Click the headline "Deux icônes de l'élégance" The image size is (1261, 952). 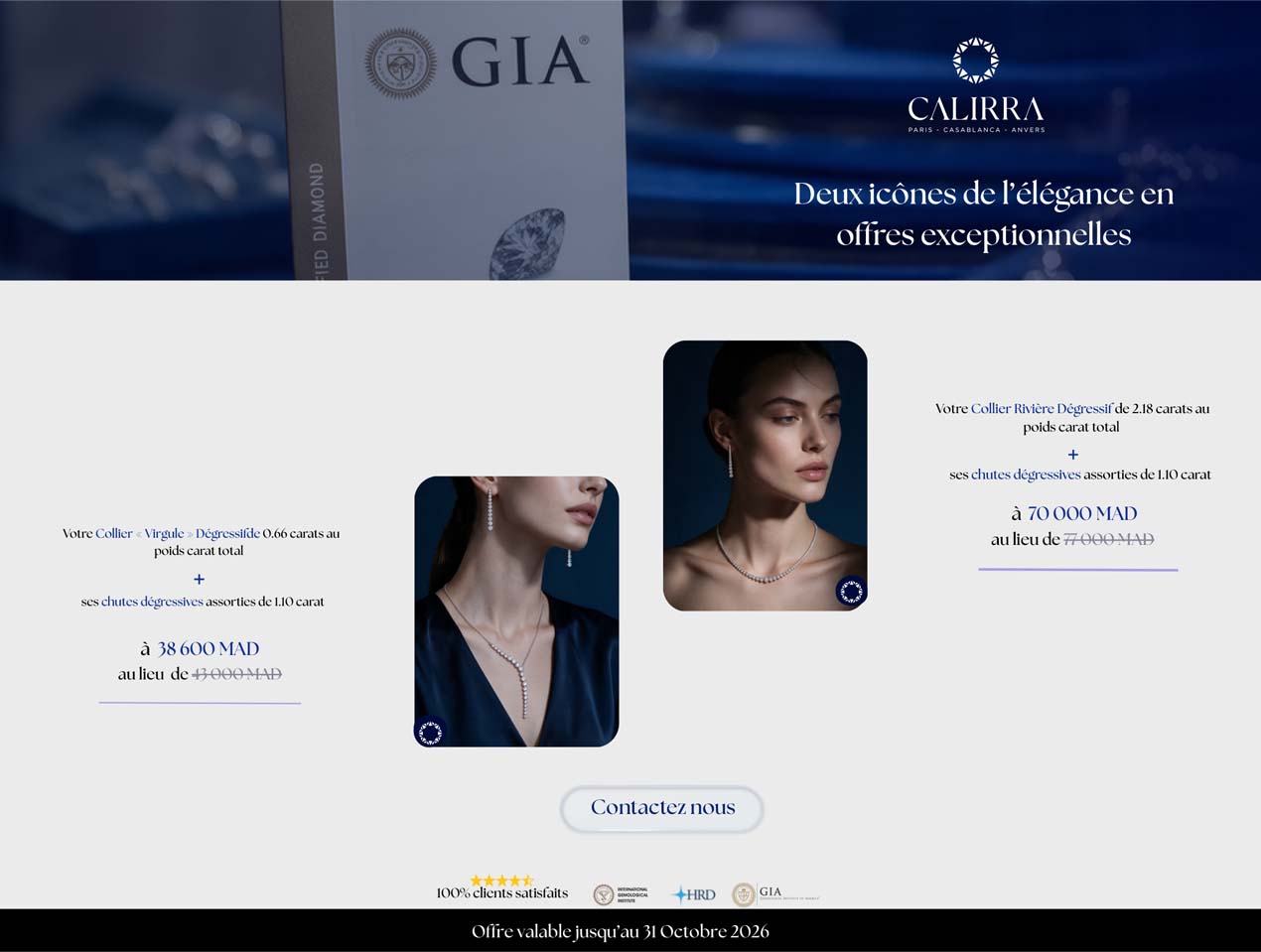pyautogui.click(x=983, y=213)
